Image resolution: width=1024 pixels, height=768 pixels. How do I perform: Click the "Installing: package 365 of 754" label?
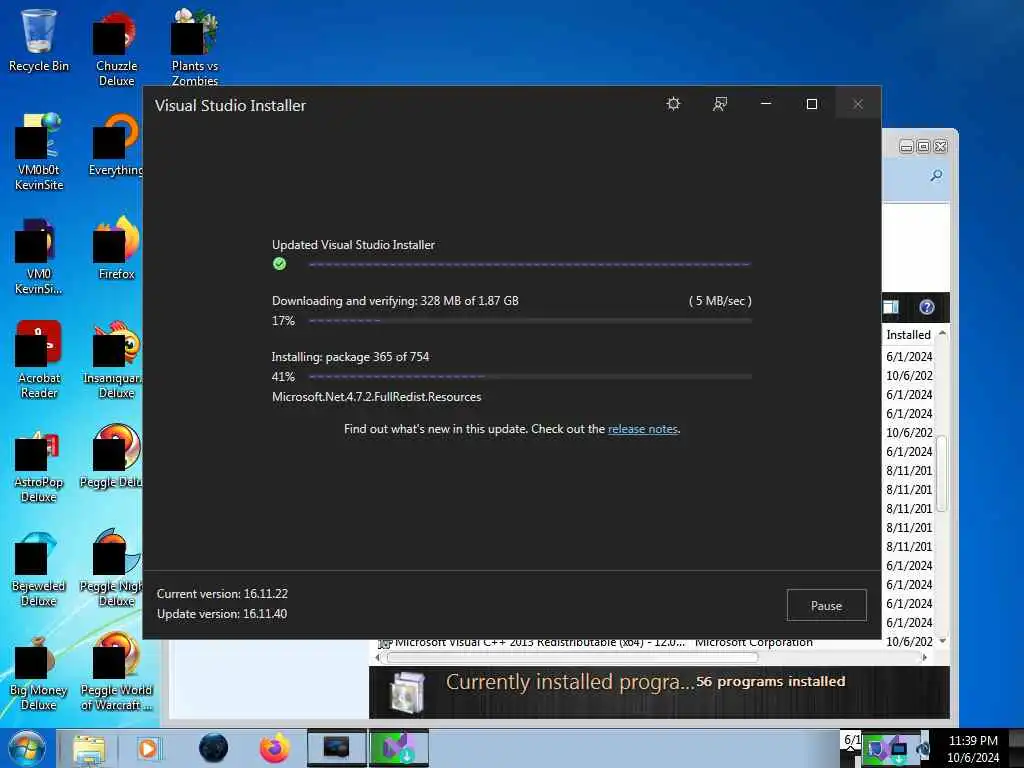tap(351, 357)
